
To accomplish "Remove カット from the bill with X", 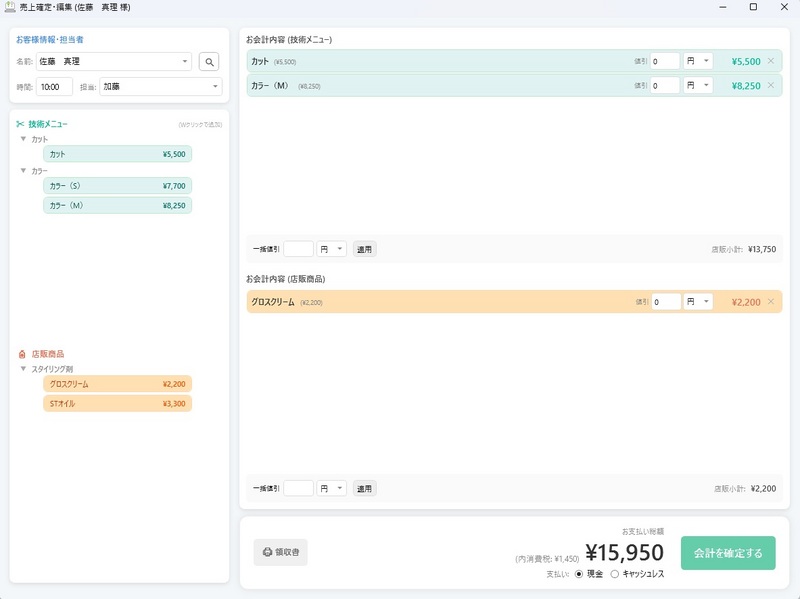I will (x=770, y=61).
